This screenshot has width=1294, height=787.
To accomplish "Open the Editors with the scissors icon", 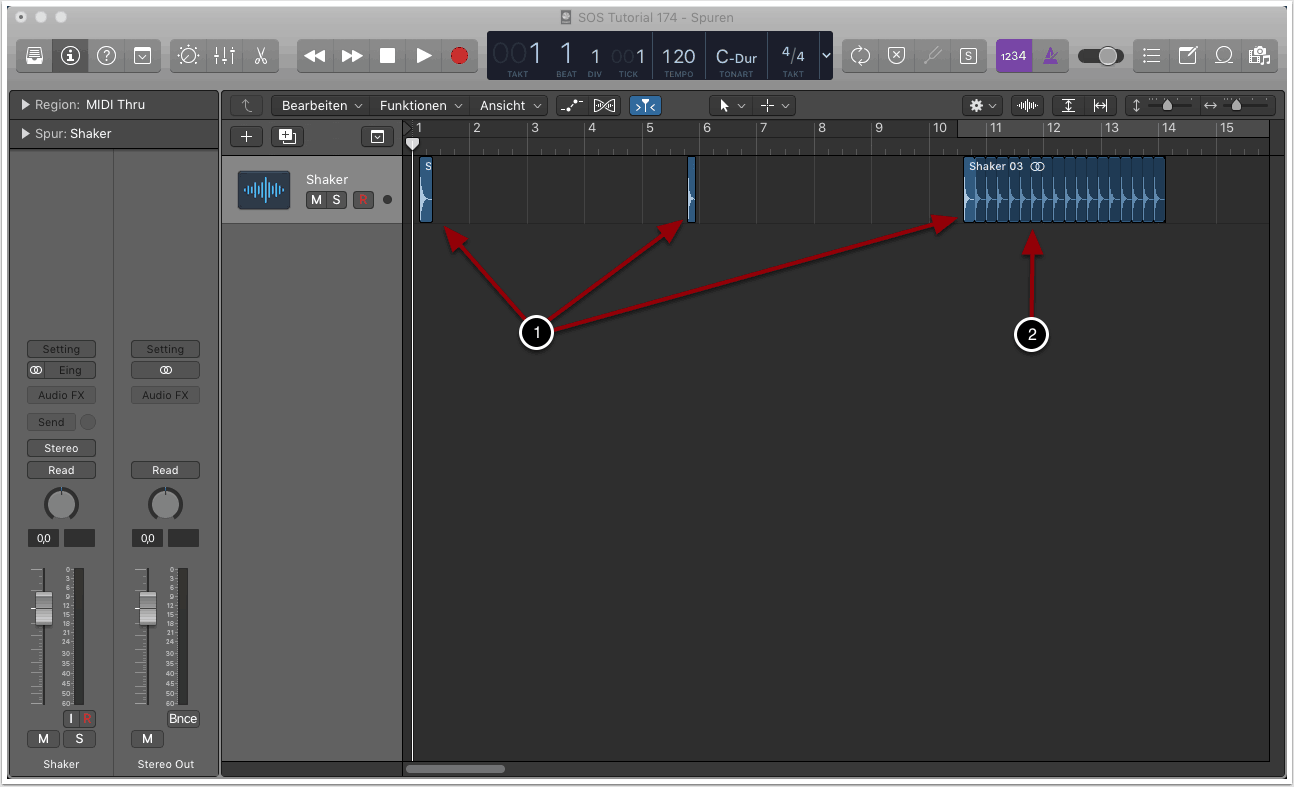I will click(260, 56).
